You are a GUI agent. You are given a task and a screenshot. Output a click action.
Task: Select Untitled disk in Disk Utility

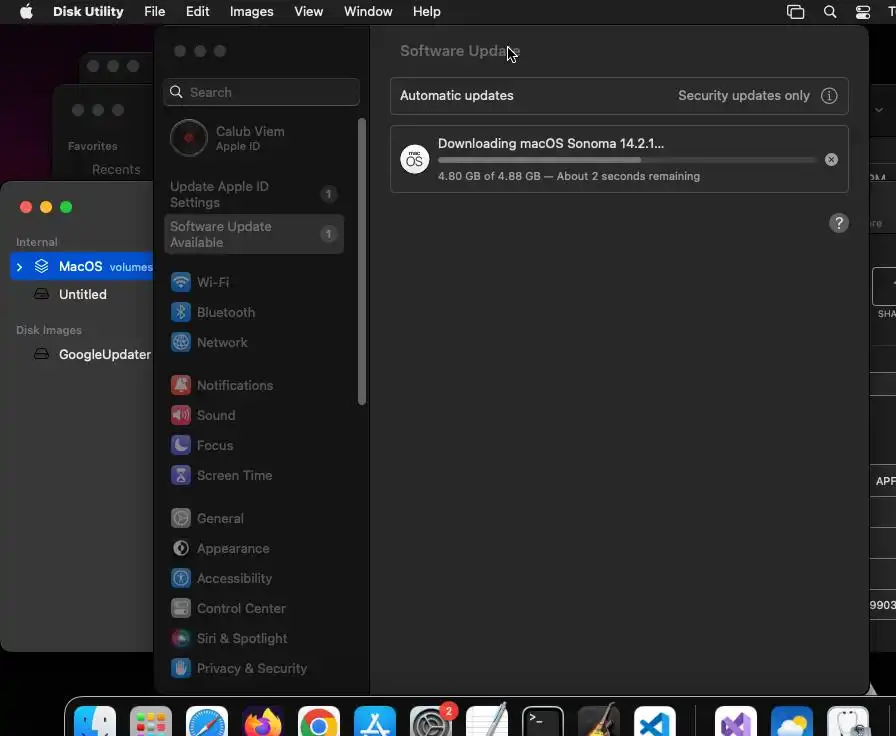pyautogui.click(x=82, y=294)
